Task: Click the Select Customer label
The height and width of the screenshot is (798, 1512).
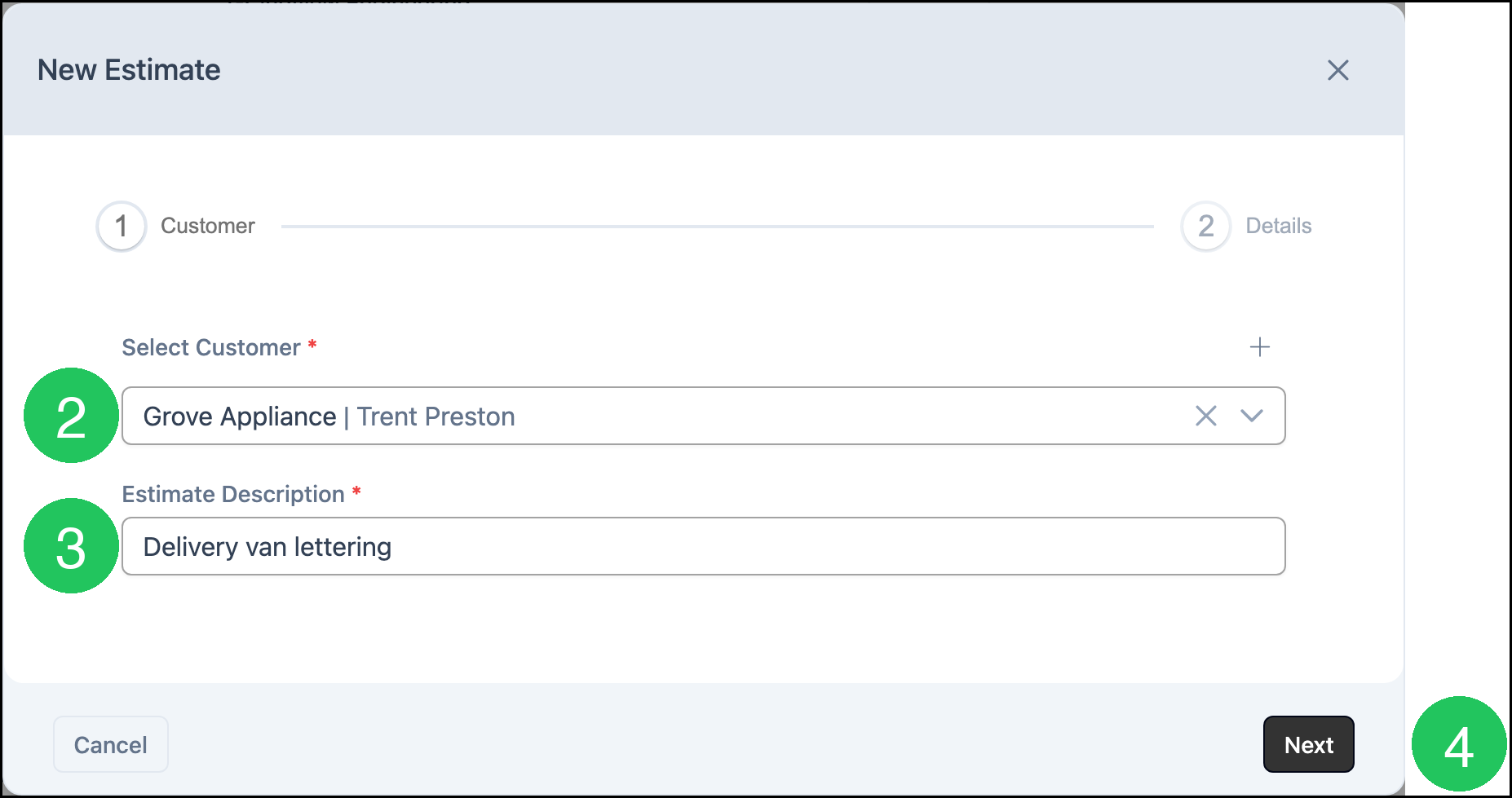Action: pyautogui.click(x=211, y=347)
